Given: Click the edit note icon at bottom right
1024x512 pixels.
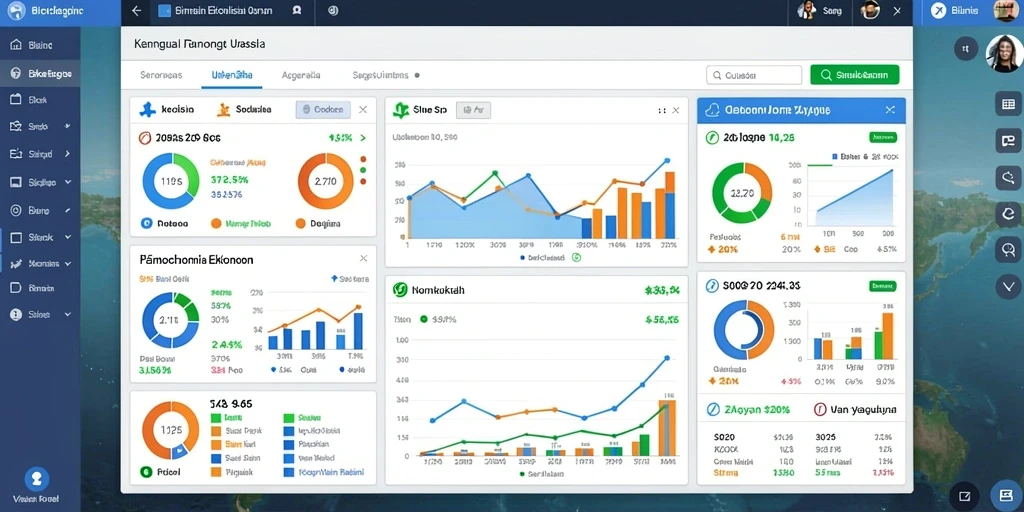Looking at the screenshot, I should click(x=965, y=496).
